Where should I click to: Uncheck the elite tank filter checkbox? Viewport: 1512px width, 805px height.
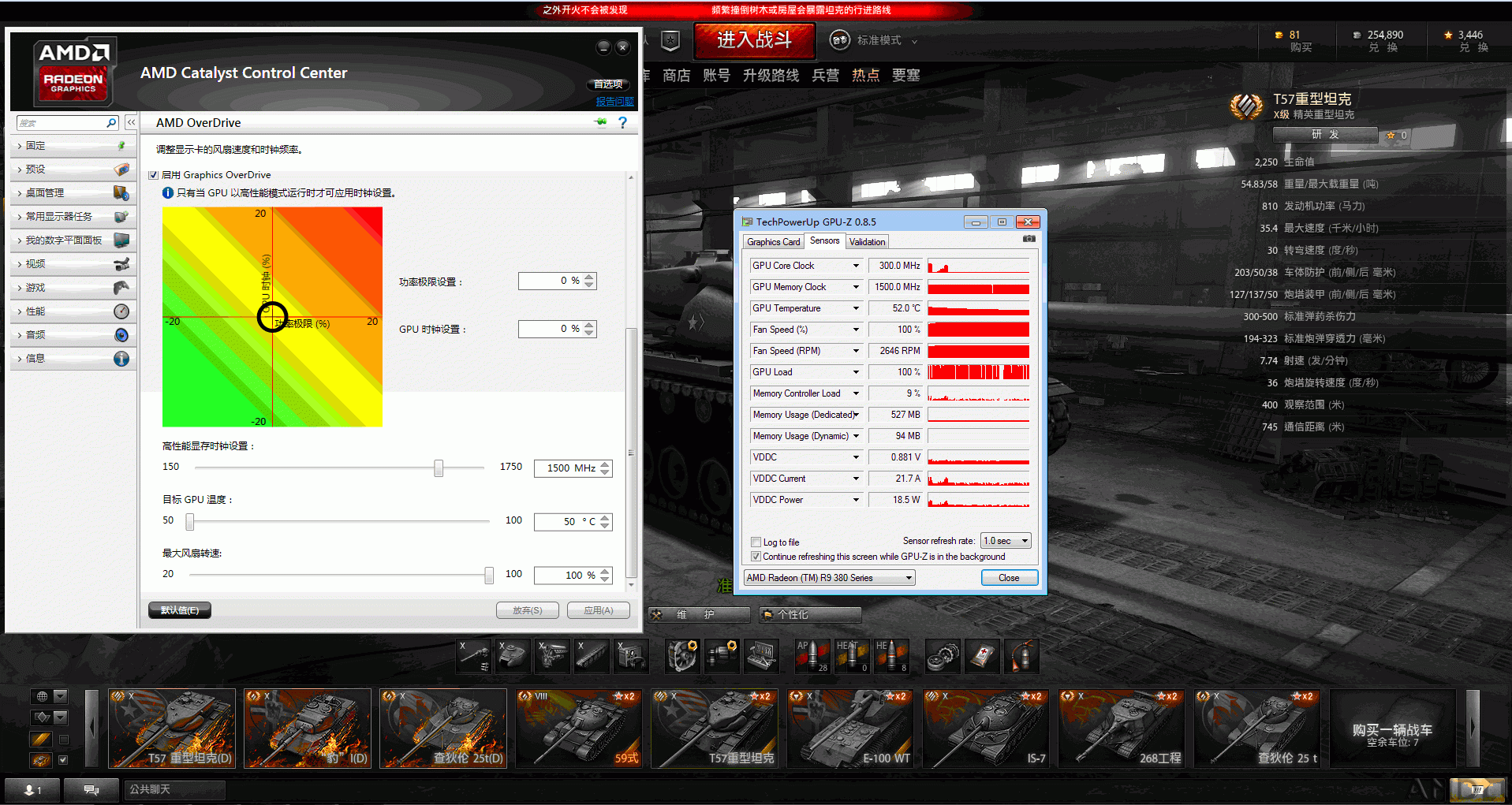click(63, 760)
